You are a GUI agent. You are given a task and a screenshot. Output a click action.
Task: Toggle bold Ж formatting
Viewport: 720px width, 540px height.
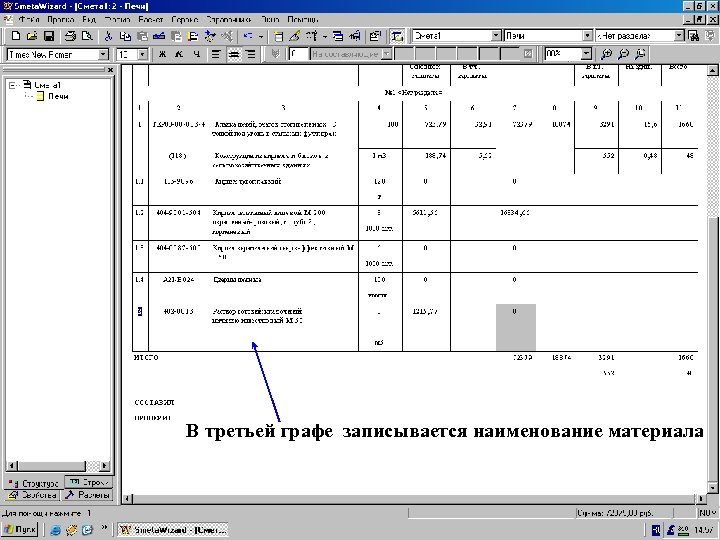162,54
